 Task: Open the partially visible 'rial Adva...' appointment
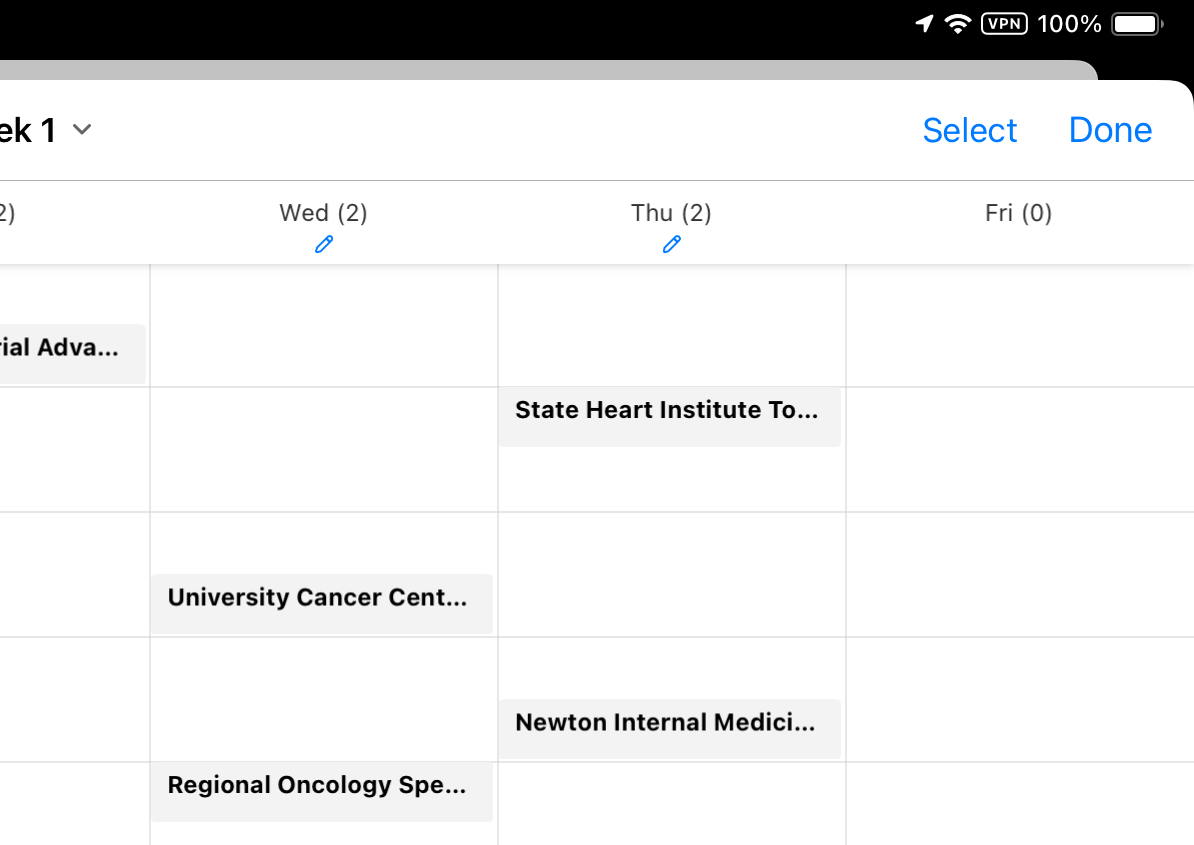pos(70,353)
